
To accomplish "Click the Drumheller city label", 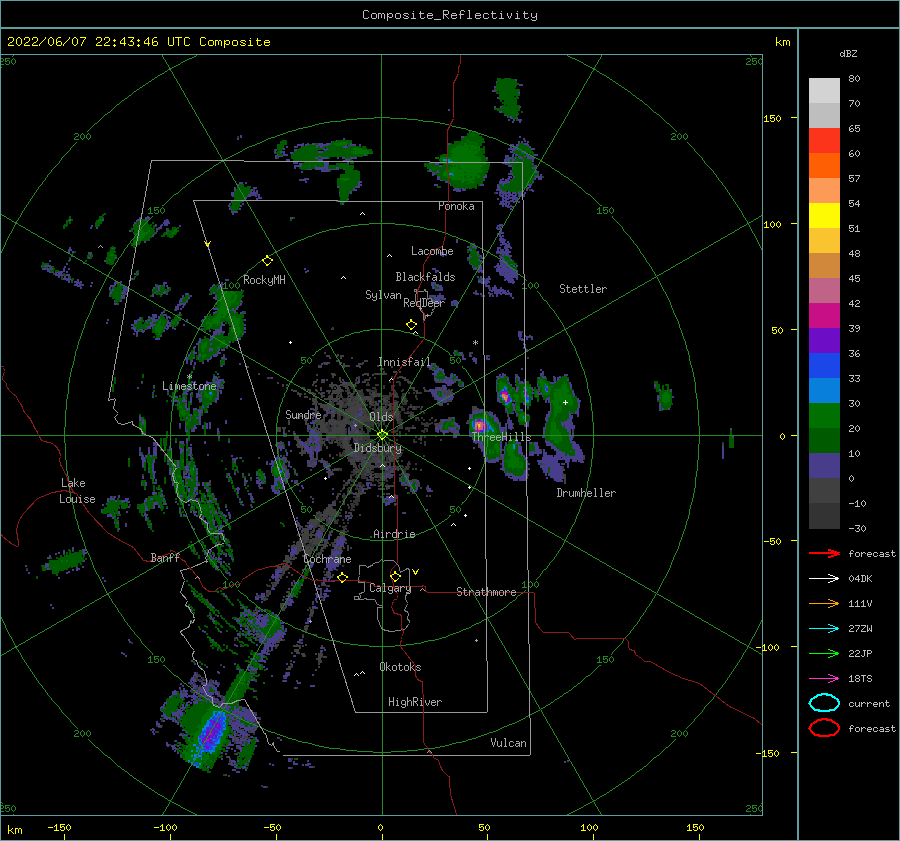I will pyautogui.click(x=586, y=493).
